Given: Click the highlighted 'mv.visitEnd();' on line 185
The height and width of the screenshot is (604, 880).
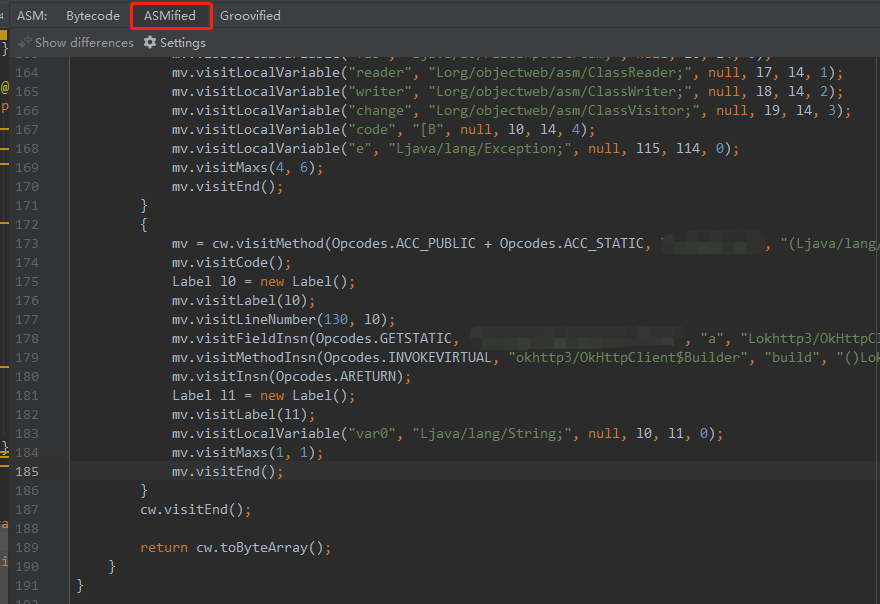Looking at the screenshot, I should 227,472.
